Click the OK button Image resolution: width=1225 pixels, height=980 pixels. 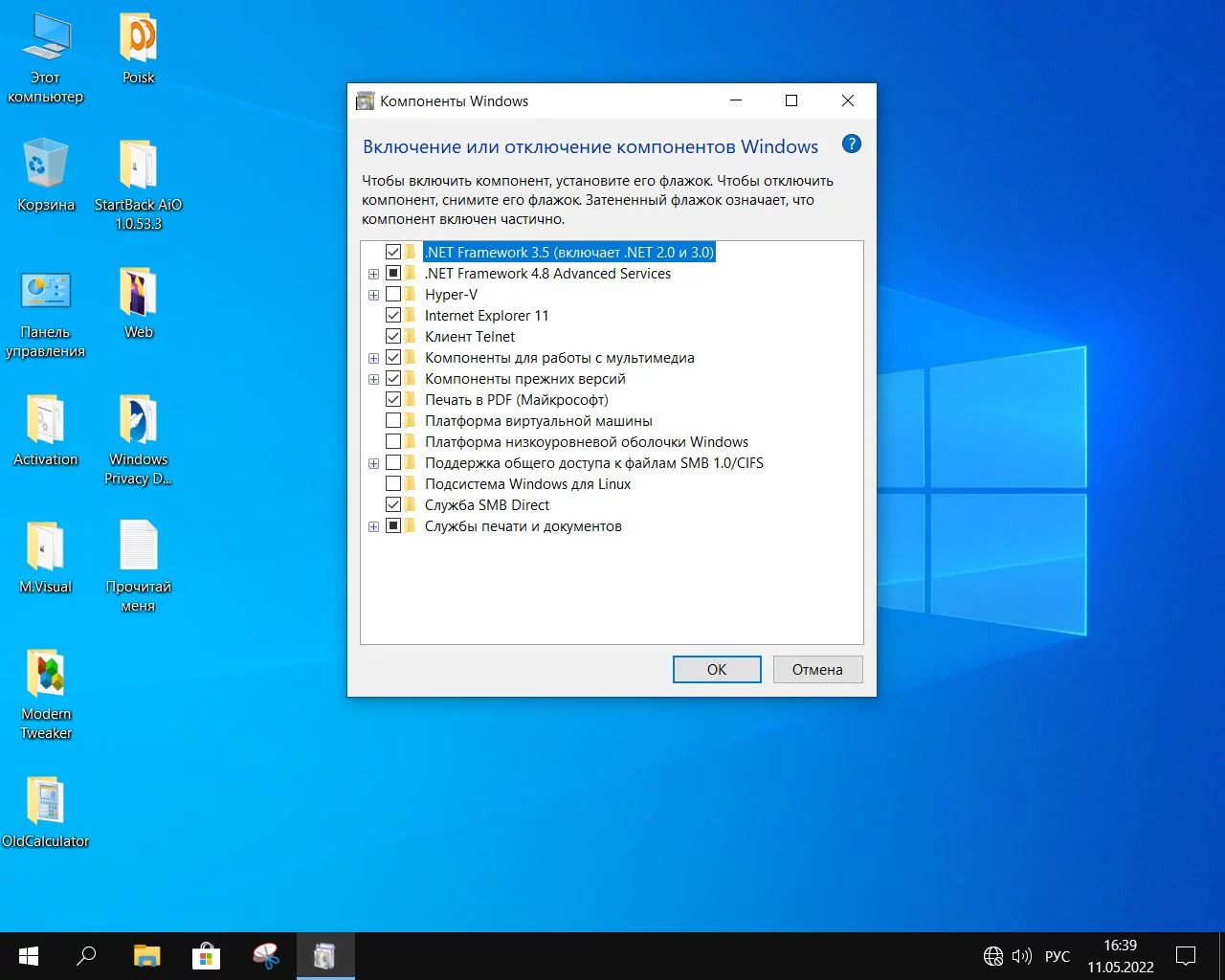[716, 670]
